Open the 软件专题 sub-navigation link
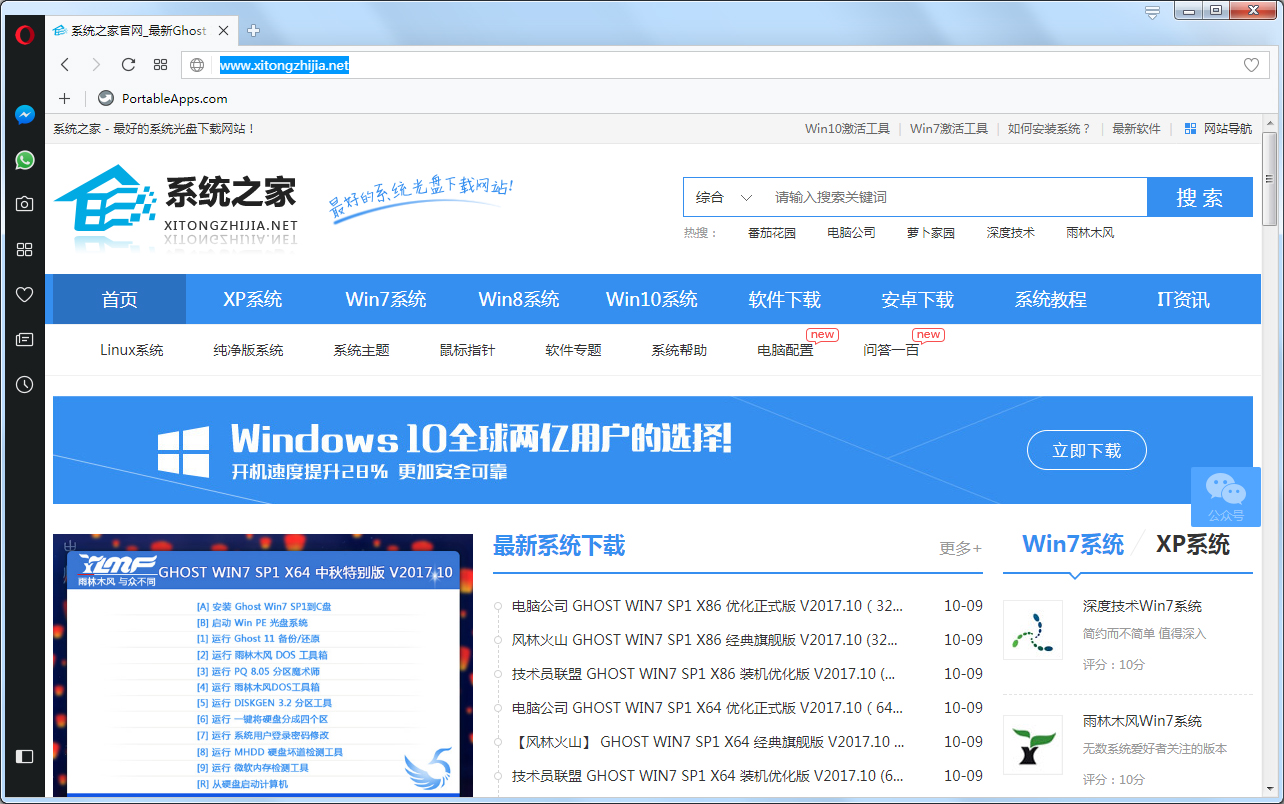 (573, 350)
